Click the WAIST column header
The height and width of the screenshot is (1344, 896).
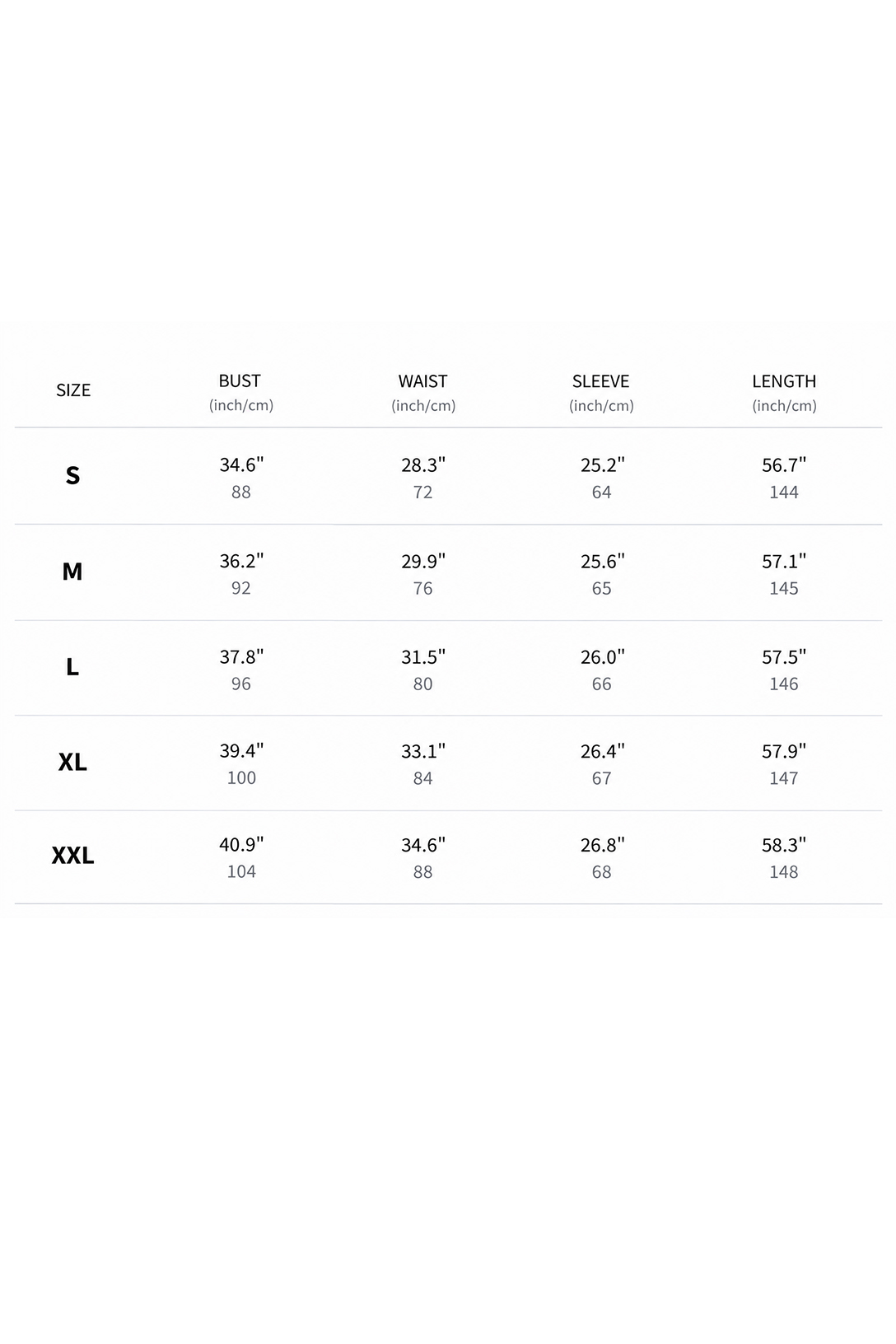point(423,381)
